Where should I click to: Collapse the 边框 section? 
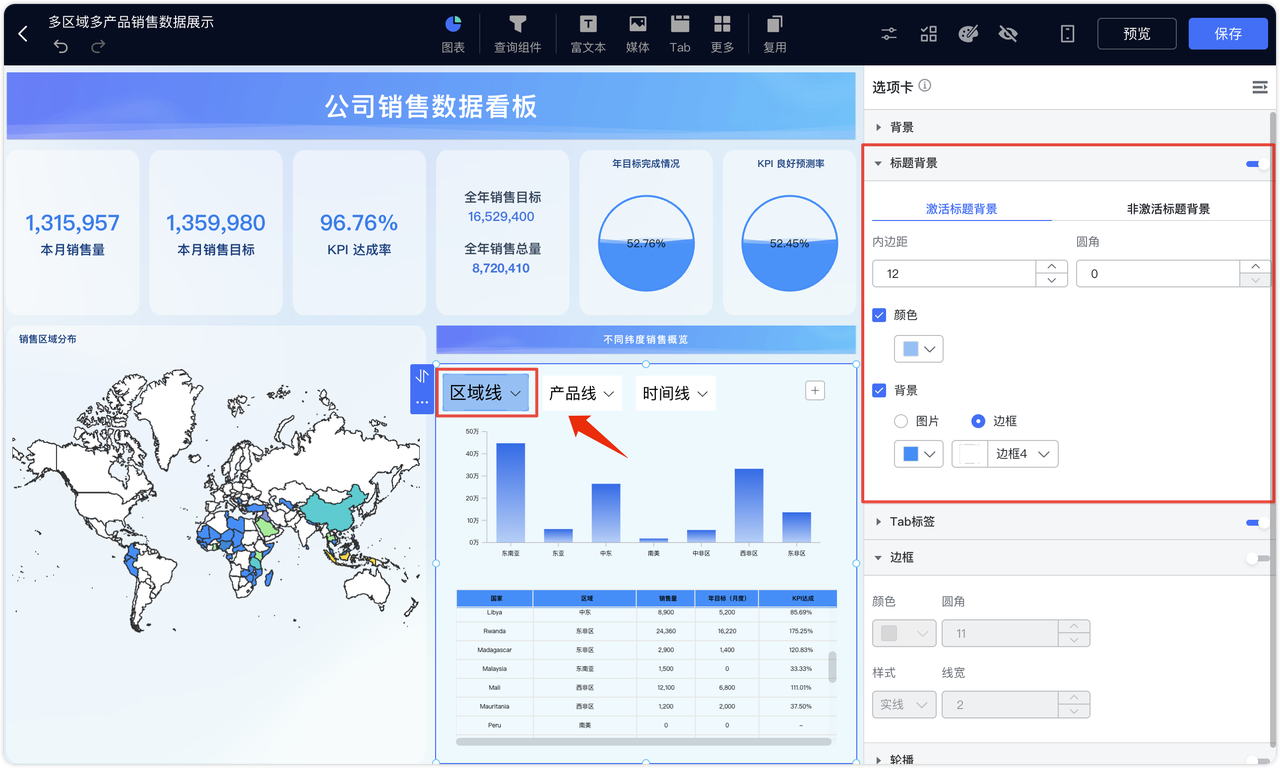[x=878, y=558]
